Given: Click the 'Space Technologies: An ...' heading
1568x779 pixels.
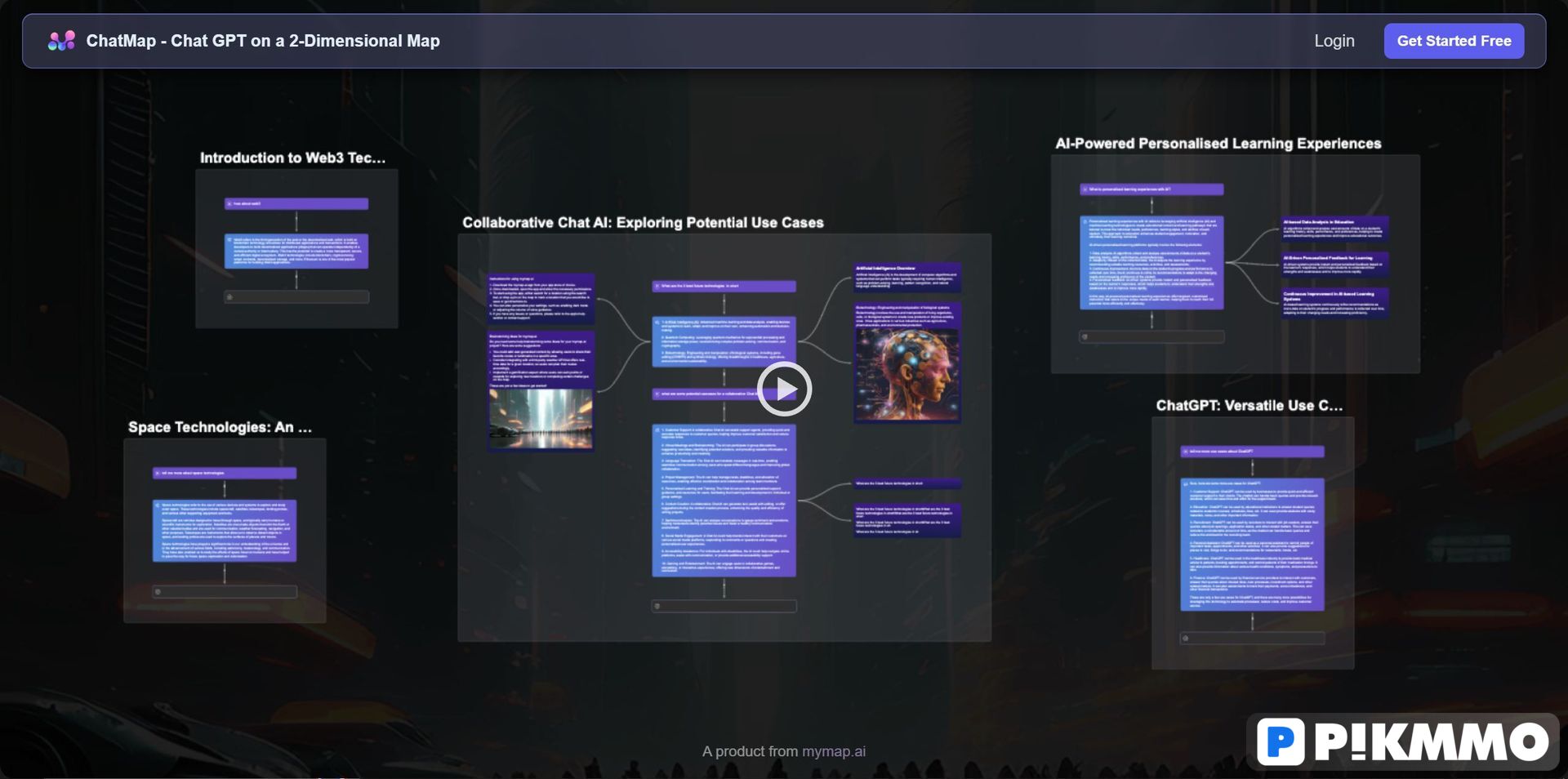Looking at the screenshot, I should (x=220, y=427).
